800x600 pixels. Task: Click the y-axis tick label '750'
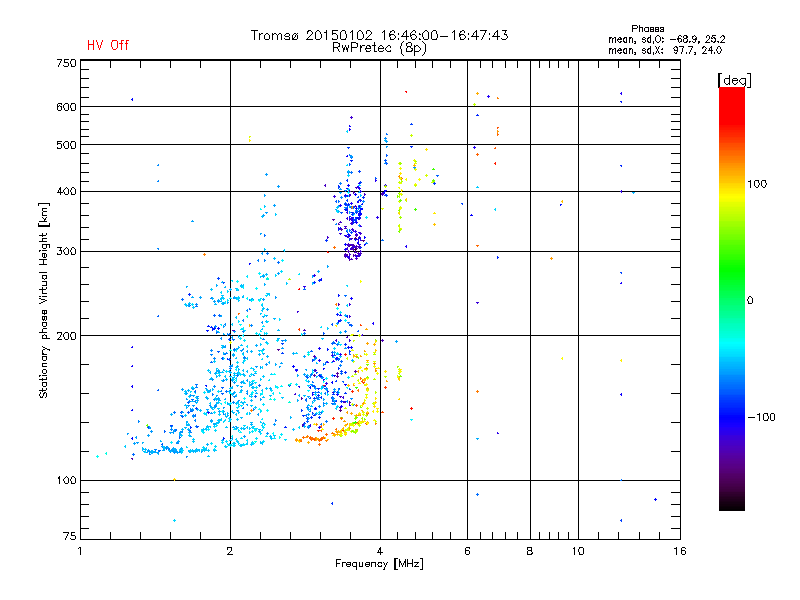tap(66, 63)
